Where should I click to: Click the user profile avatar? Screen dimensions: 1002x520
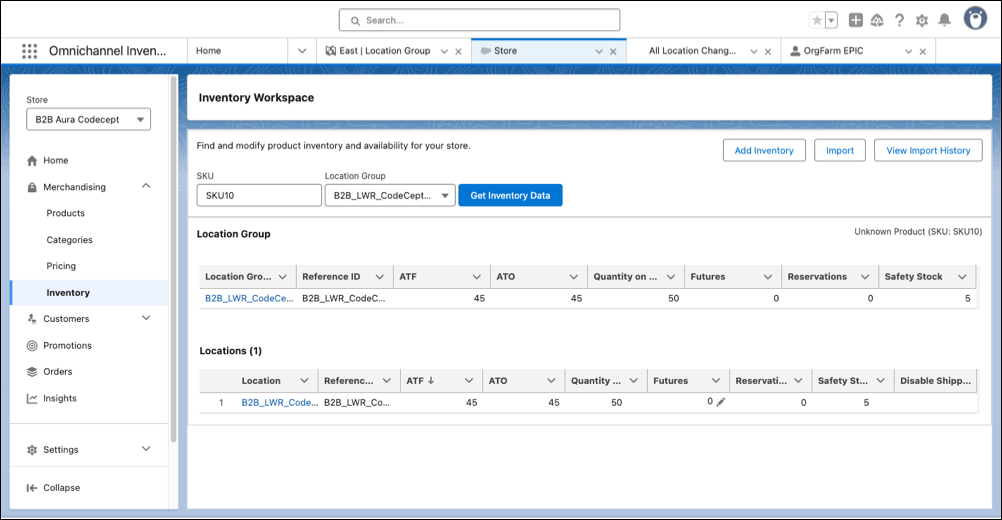pyautogui.click(x=975, y=19)
